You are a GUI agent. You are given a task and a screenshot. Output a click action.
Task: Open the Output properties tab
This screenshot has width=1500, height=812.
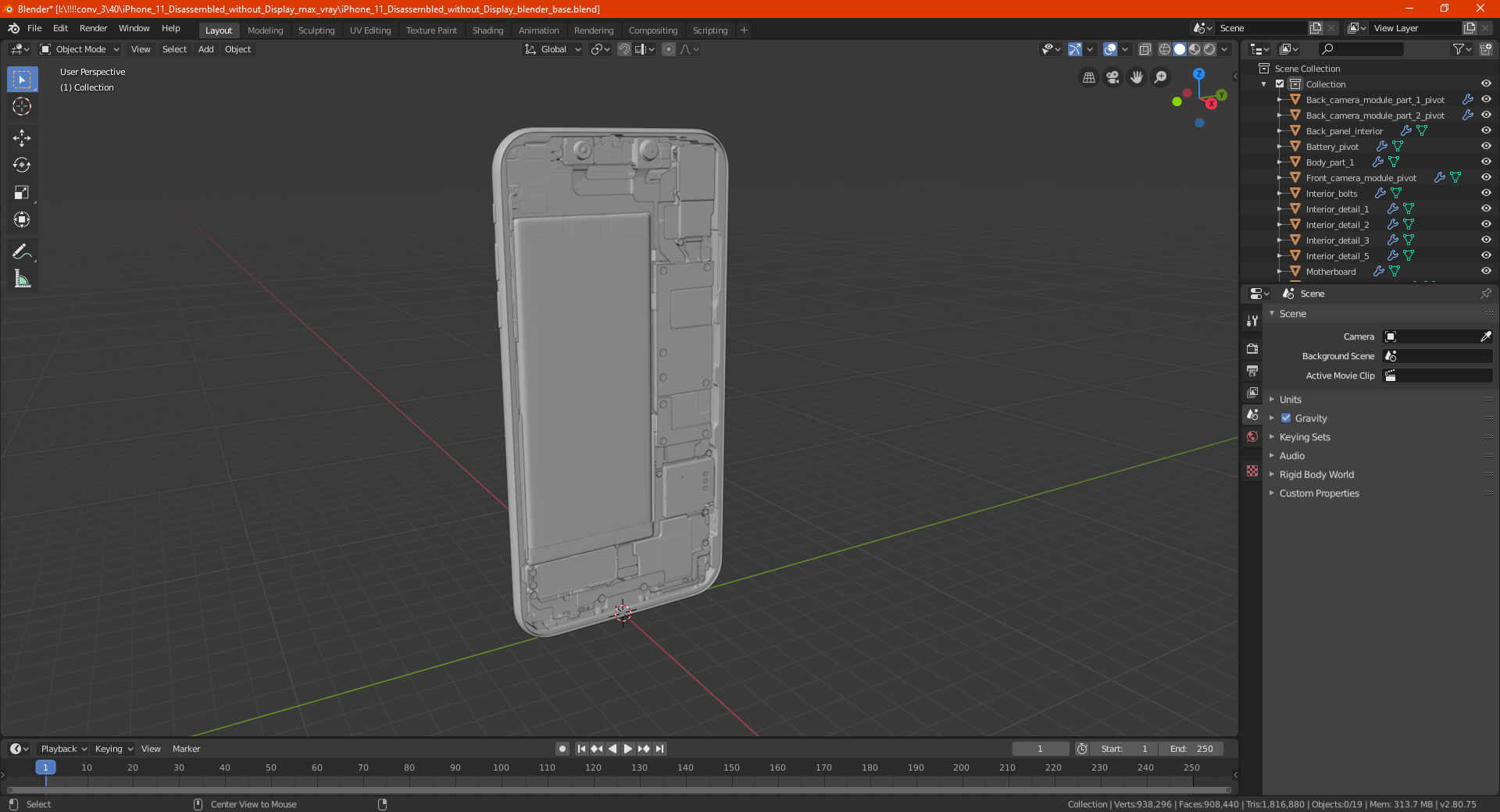point(1252,370)
